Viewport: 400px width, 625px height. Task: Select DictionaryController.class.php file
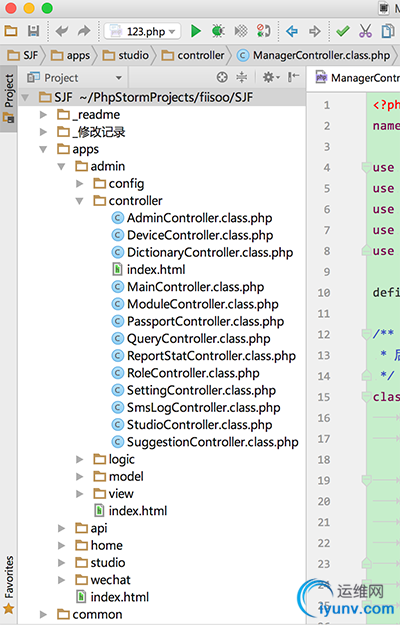click(202, 252)
